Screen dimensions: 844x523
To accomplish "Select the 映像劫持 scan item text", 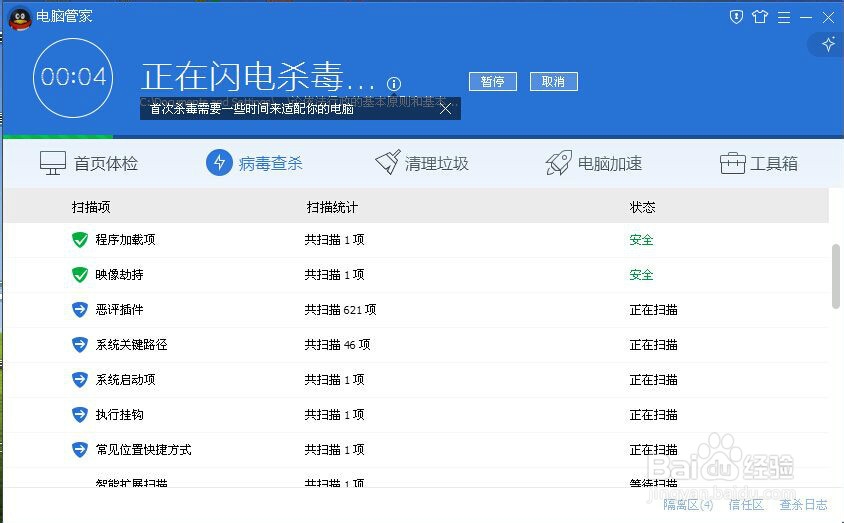I will pos(119,275).
